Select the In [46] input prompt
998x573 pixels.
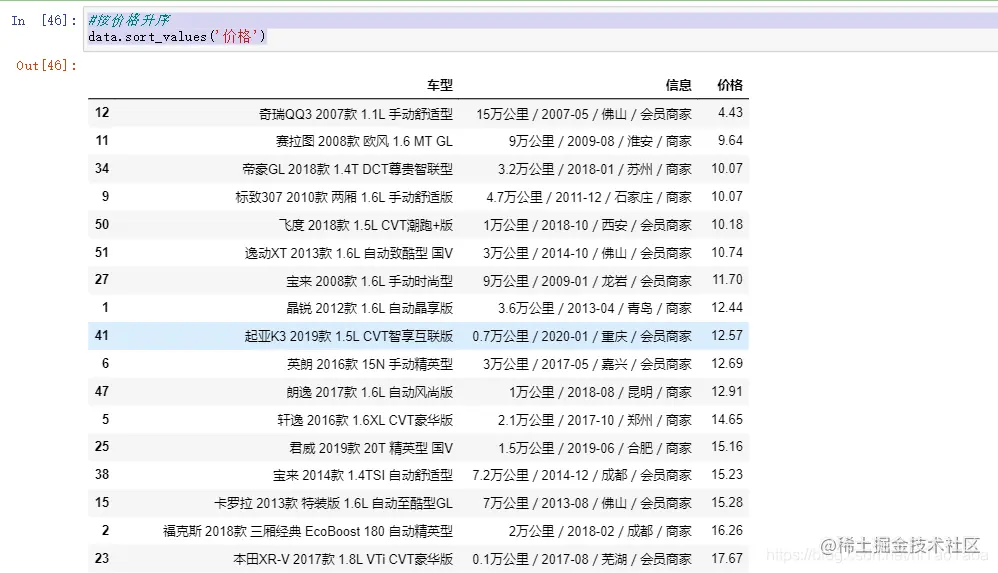[44, 20]
